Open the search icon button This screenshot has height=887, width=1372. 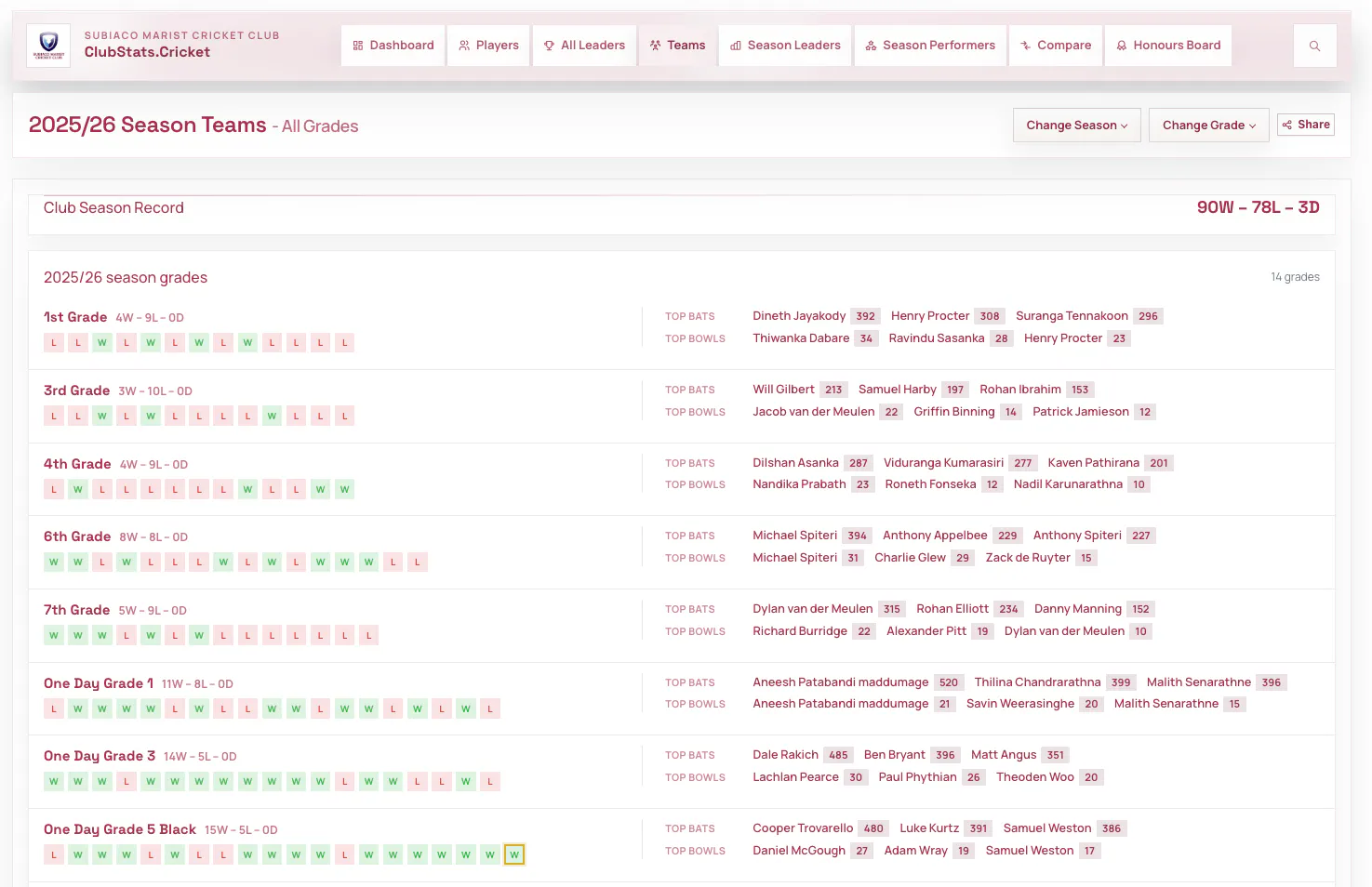point(1314,46)
